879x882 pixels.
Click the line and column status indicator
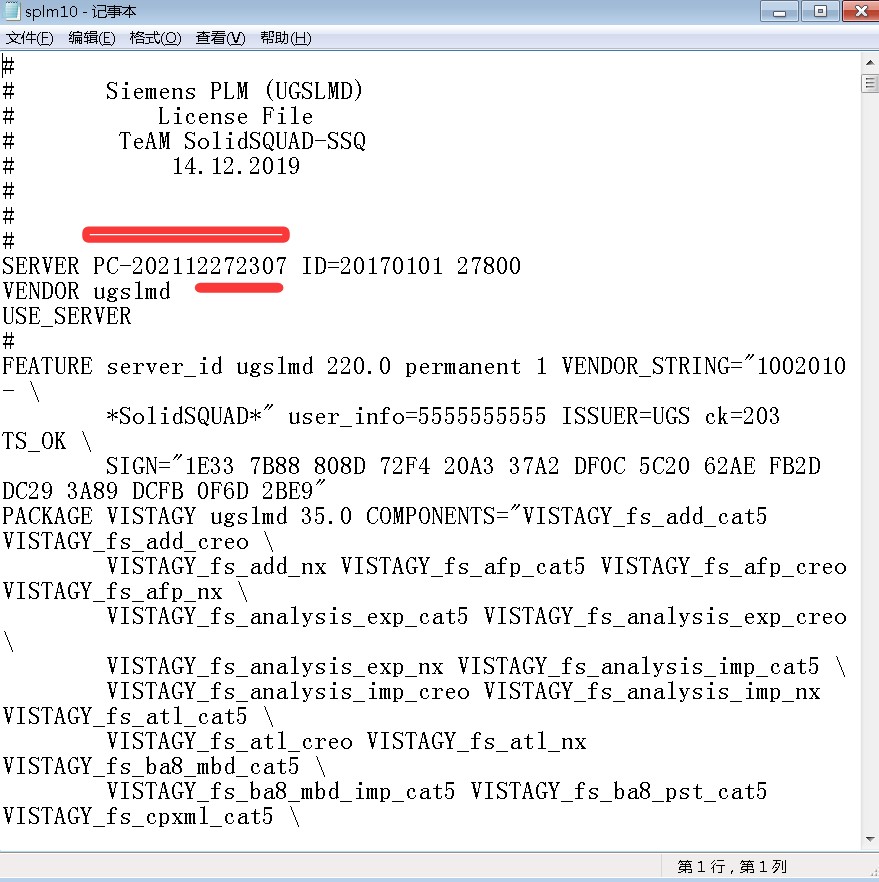[732, 866]
